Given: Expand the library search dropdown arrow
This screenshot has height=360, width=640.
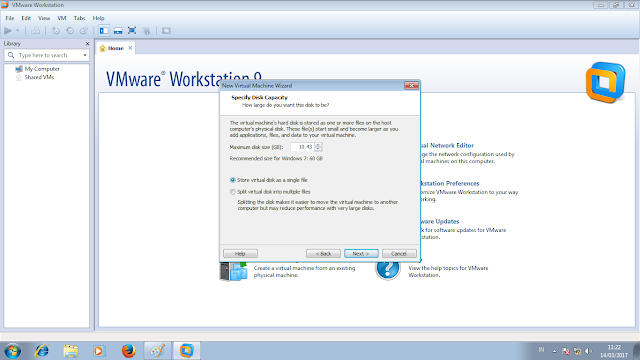Looking at the screenshot, I should coord(85,55).
